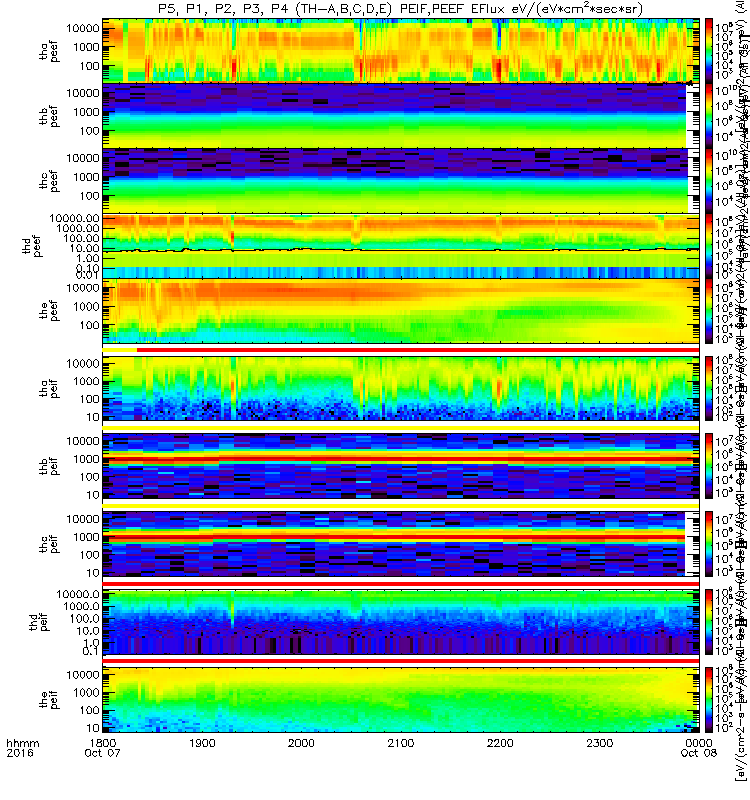
Task: Click the '2100' time axis label
Action: coord(401,743)
